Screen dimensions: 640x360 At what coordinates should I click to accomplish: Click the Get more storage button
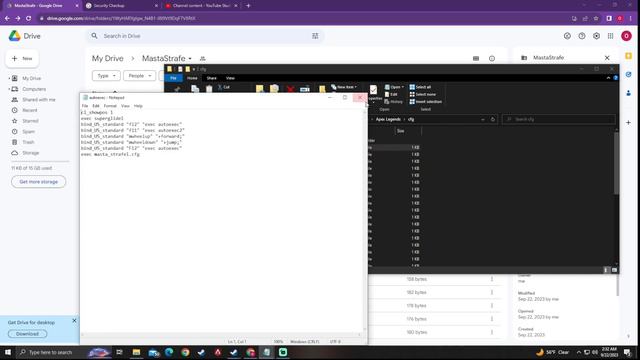tap(38, 182)
